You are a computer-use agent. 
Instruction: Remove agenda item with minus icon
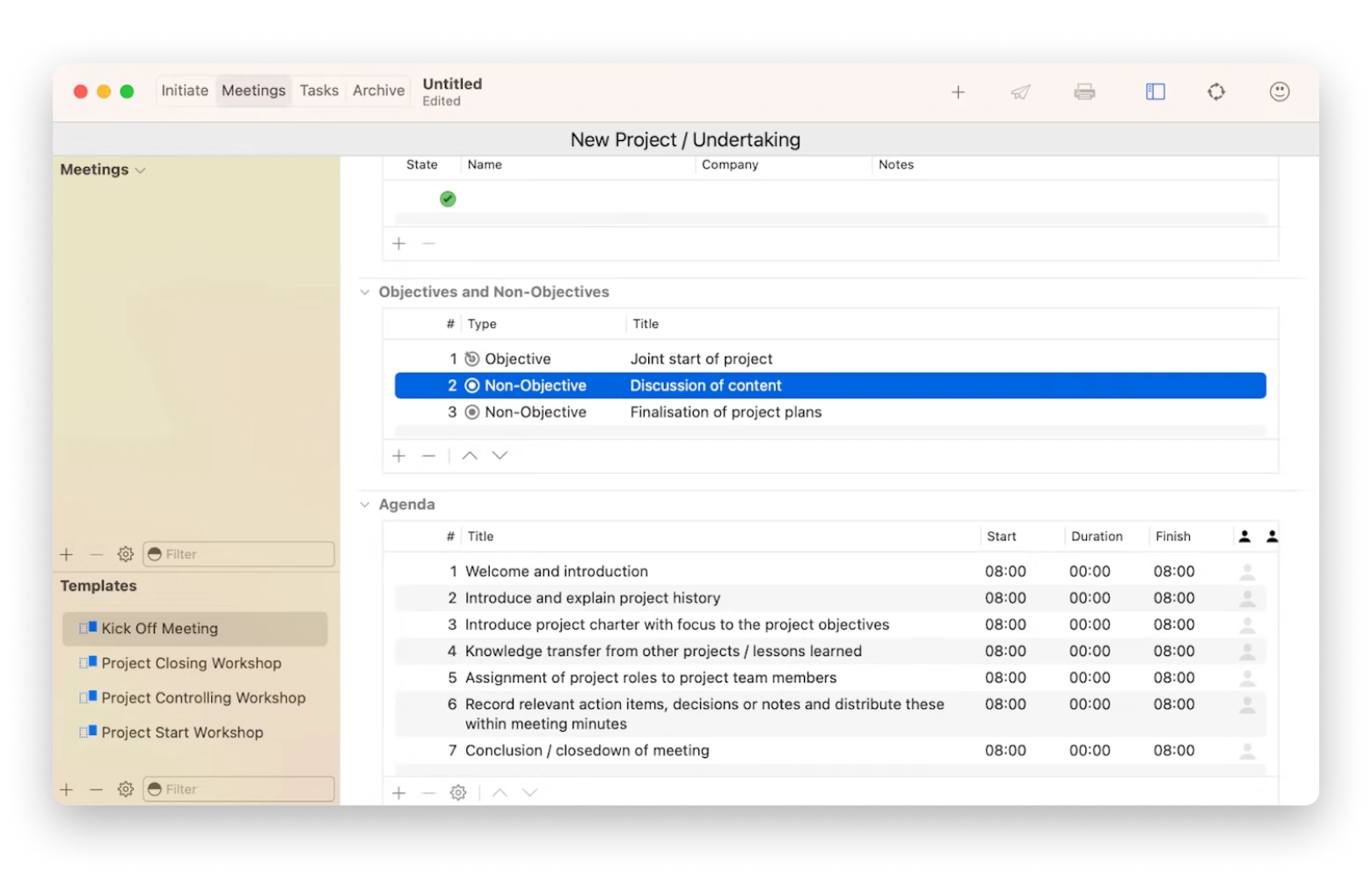point(429,793)
